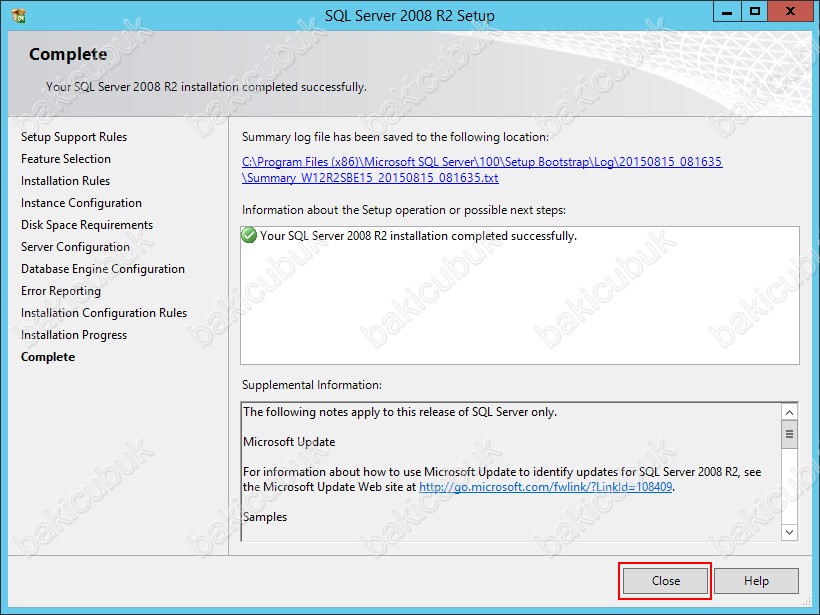Minimize the SQL Server 2008 R2 Setup window
Viewport: 820px width, 615px height.
coord(727,12)
